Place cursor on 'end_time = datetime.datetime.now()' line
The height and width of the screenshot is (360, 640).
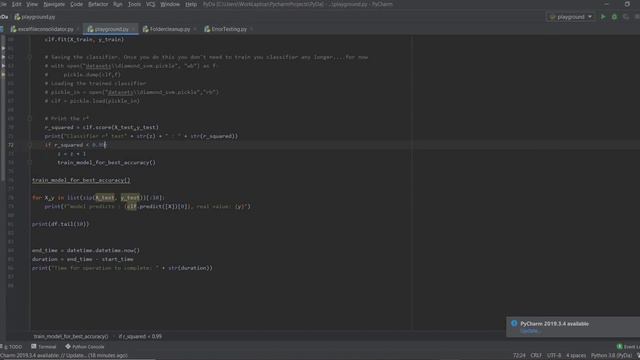coord(86,250)
